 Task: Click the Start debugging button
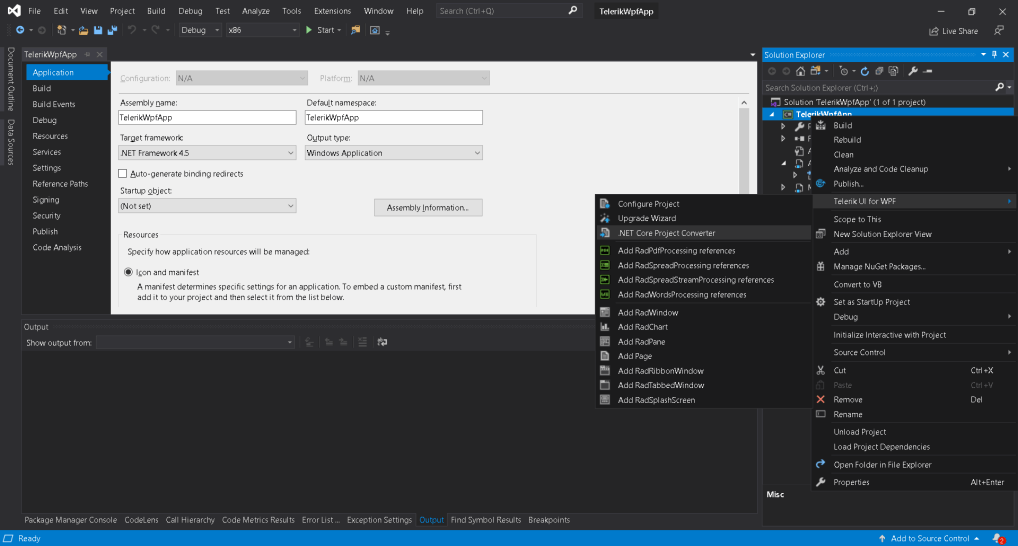pyautogui.click(x=320, y=30)
